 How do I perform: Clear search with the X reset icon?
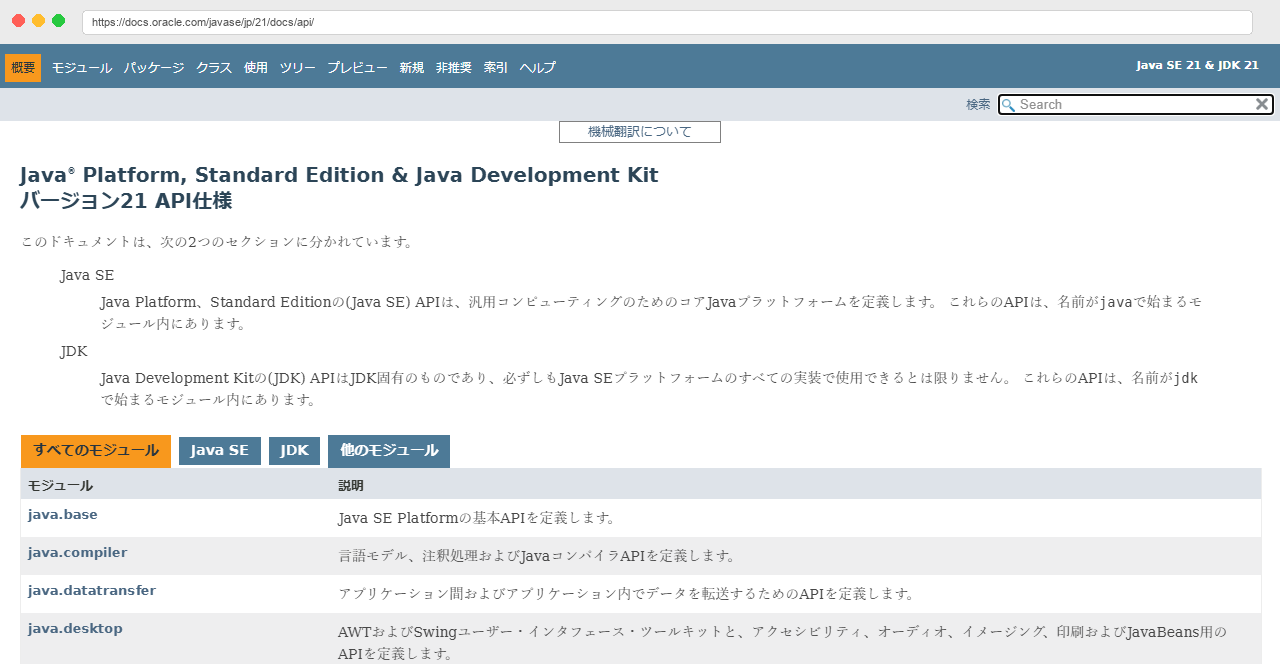pyautogui.click(x=1262, y=104)
